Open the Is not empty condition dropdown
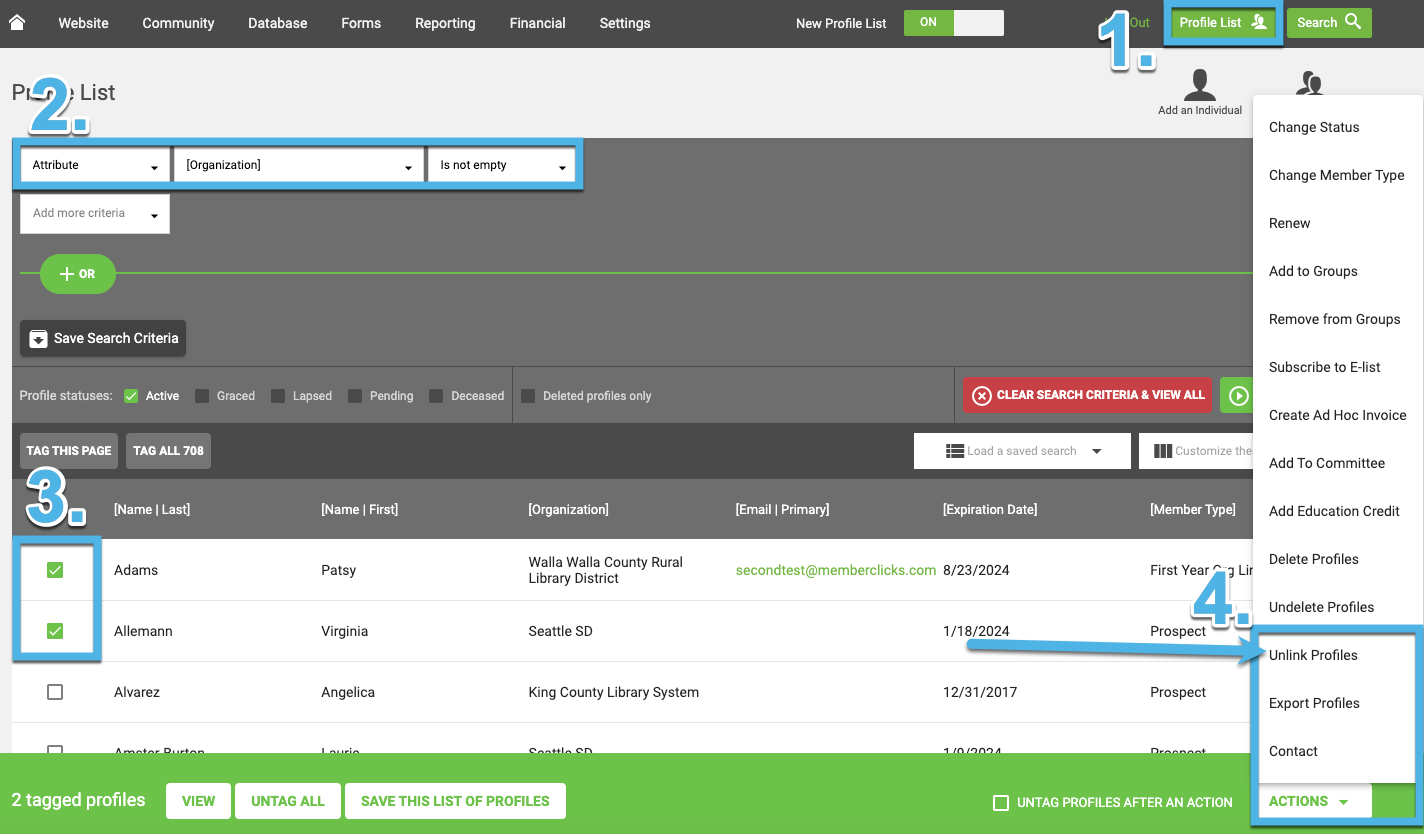The width and height of the screenshot is (1424, 834). (502, 164)
